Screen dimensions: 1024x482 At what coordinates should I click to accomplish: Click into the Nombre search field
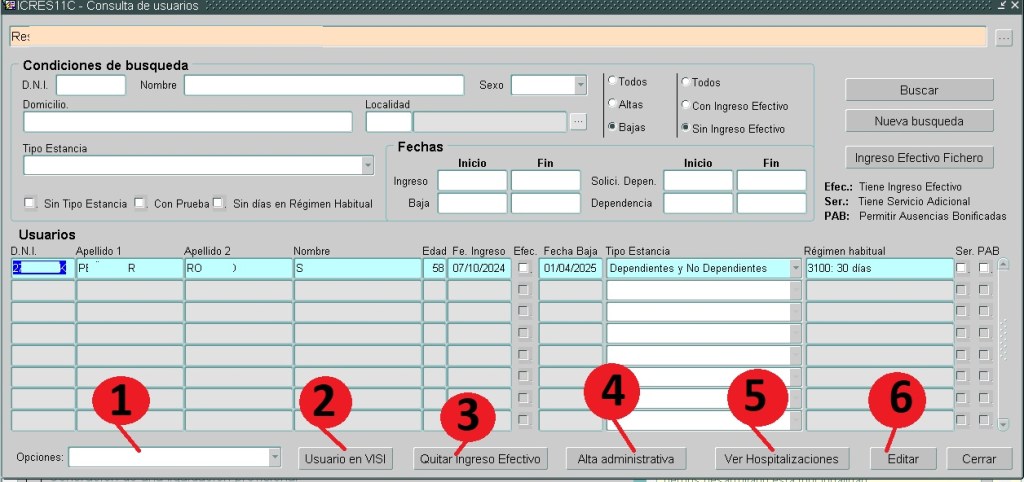tap(323, 85)
